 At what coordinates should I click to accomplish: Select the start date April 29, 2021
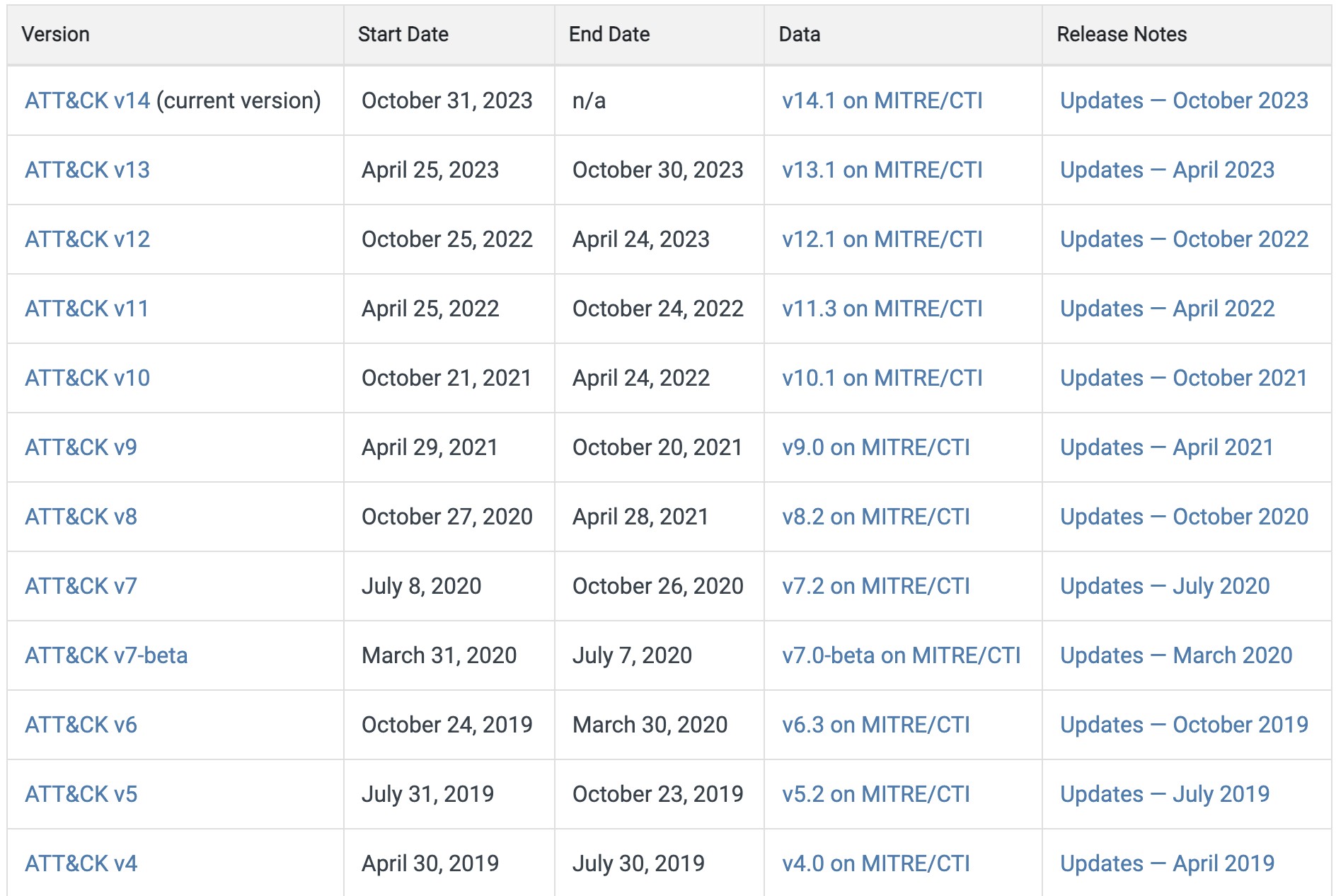click(x=430, y=447)
